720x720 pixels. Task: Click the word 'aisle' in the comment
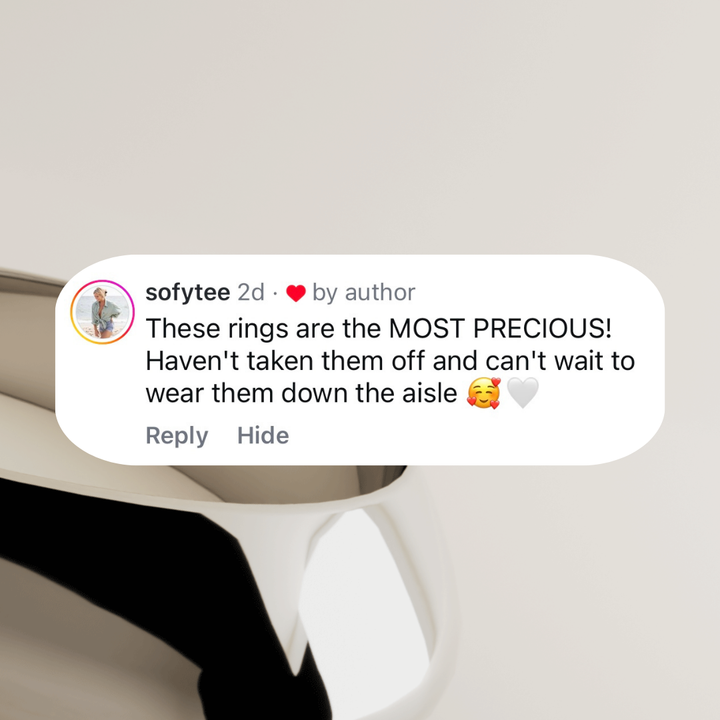pos(430,394)
